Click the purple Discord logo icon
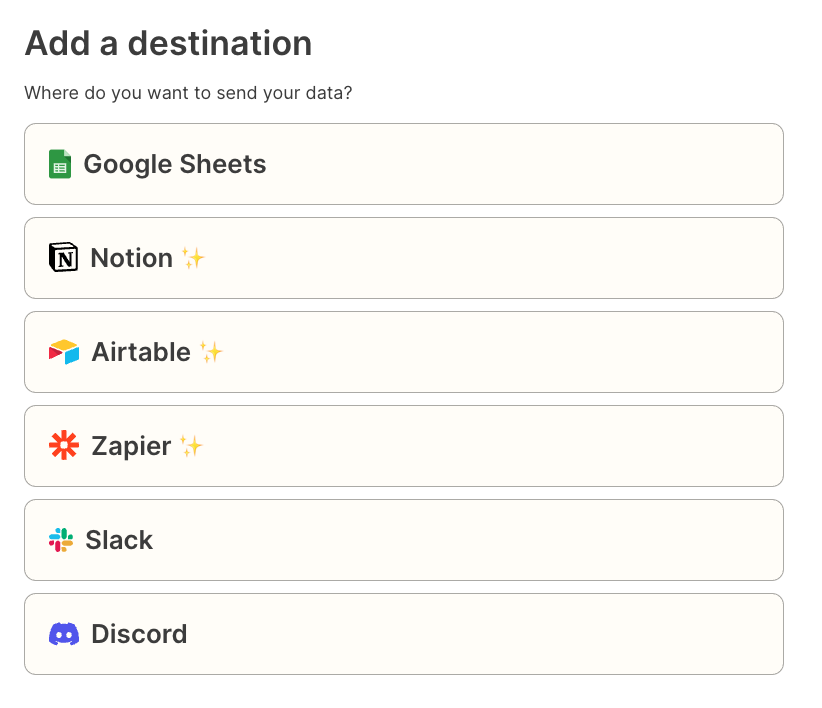 click(64, 634)
